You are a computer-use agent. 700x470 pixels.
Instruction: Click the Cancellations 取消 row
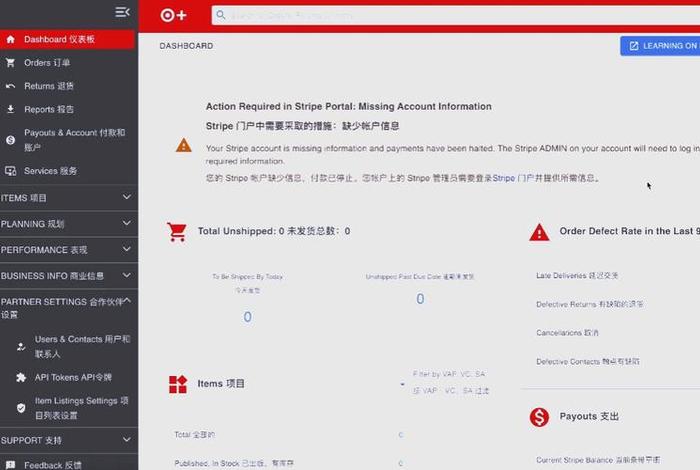click(567, 333)
